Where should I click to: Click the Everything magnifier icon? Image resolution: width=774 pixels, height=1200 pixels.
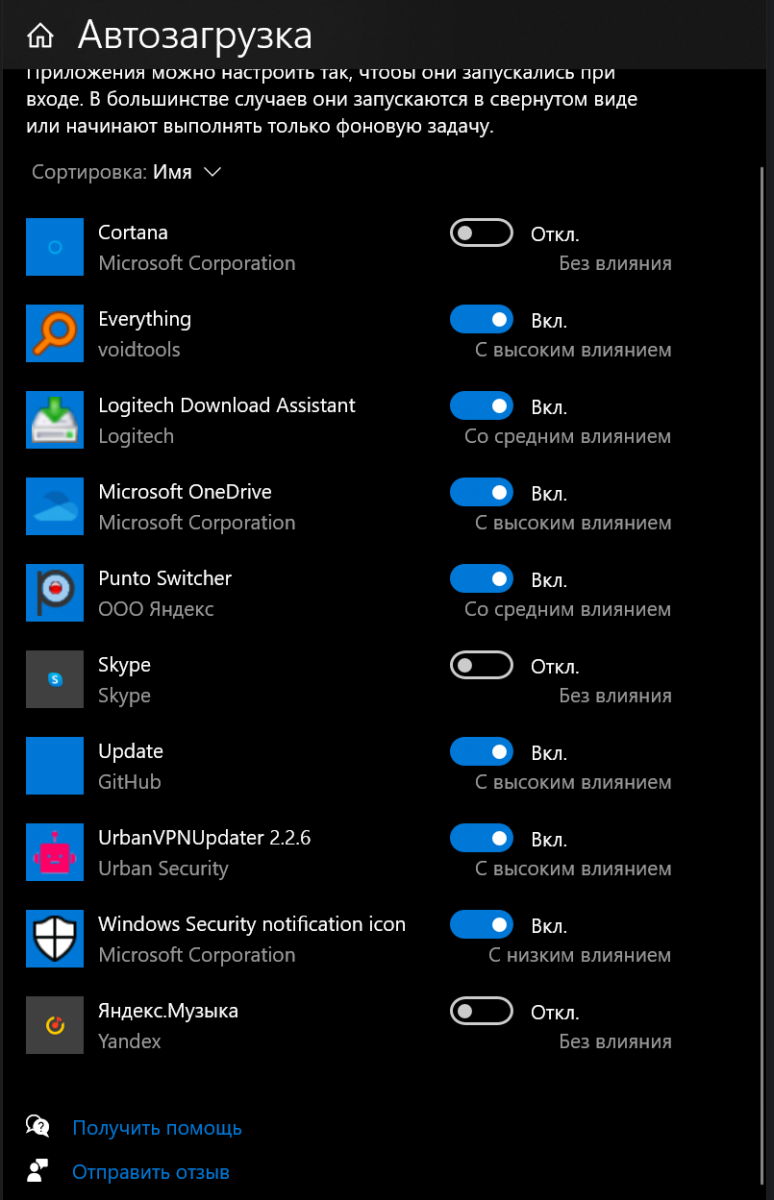click(55, 334)
